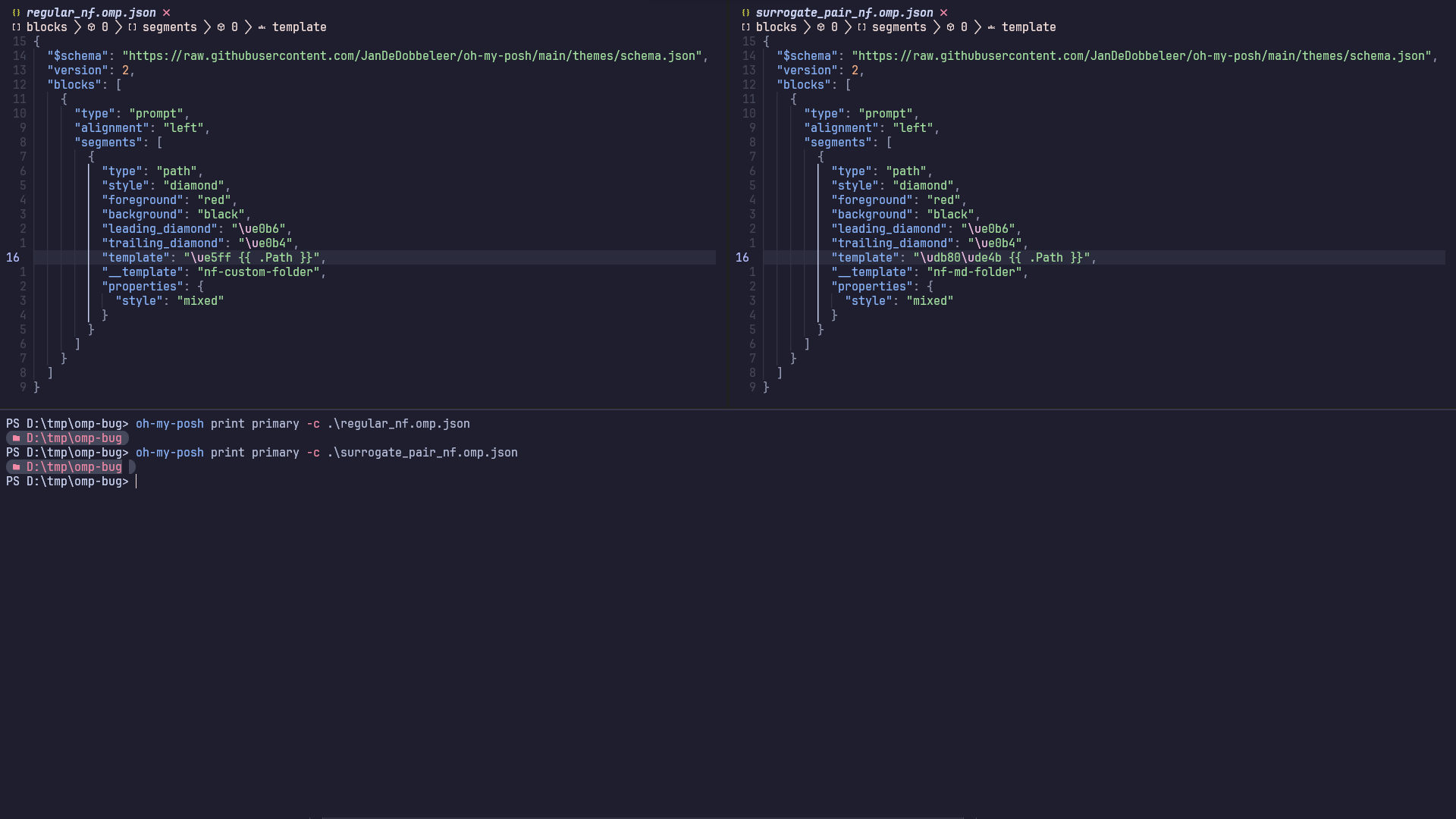Viewport: 1456px width, 819px height.
Task: Click the array icon before segments in right breadcrumb
Action: click(861, 27)
